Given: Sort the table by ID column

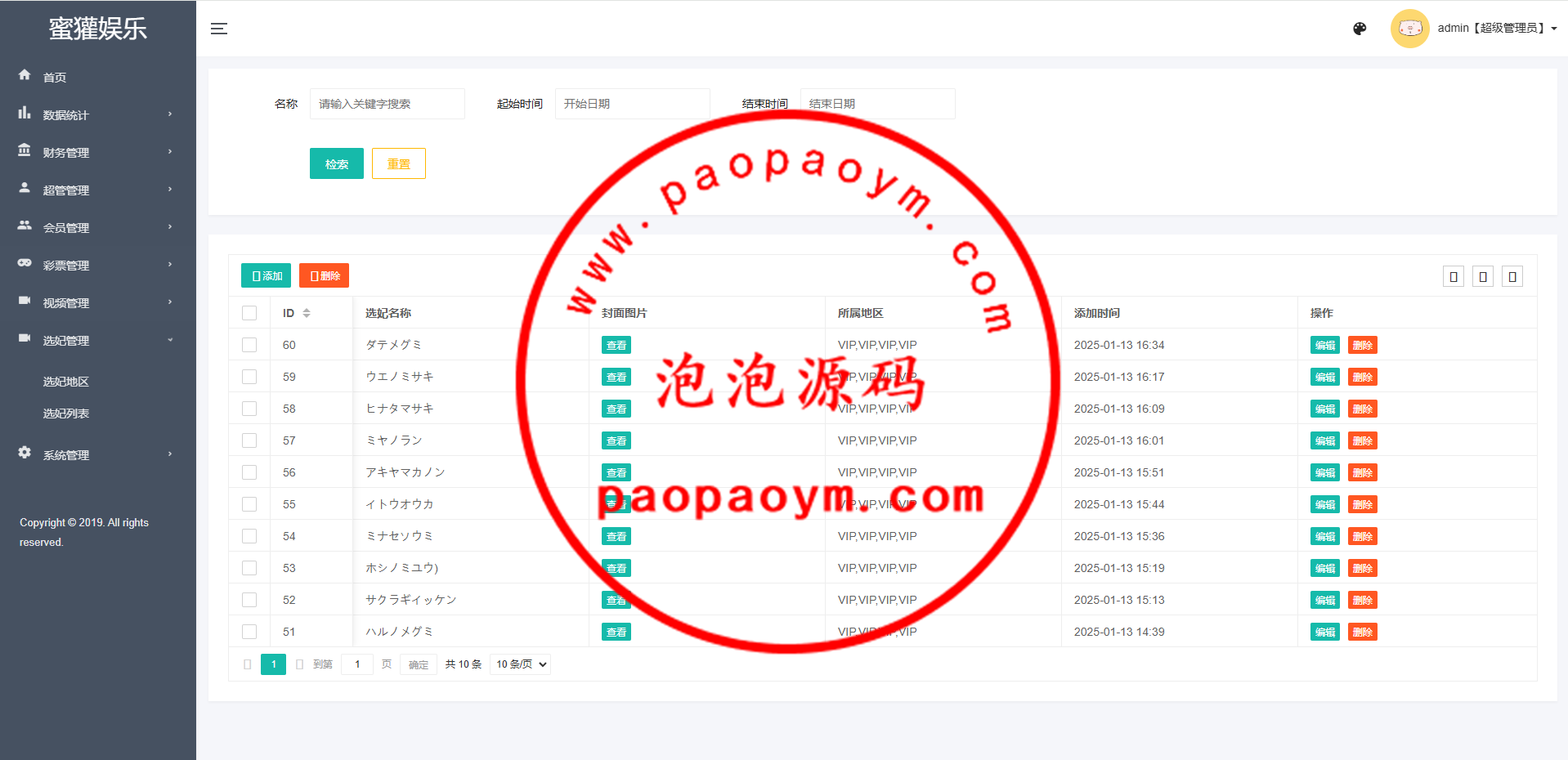Looking at the screenshot, I should 307,313.
